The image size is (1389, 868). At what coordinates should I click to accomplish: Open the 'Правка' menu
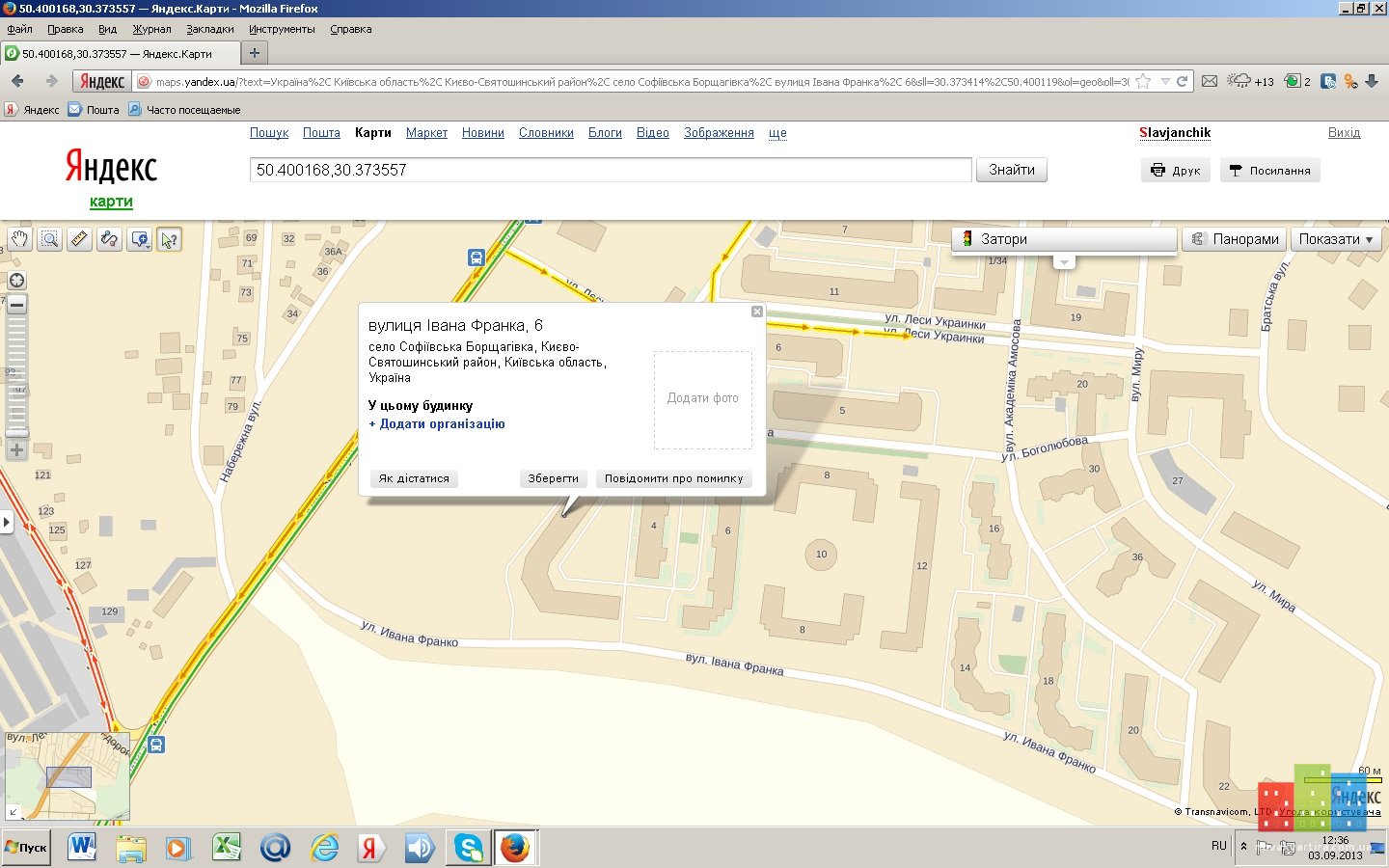coord(65,29)
